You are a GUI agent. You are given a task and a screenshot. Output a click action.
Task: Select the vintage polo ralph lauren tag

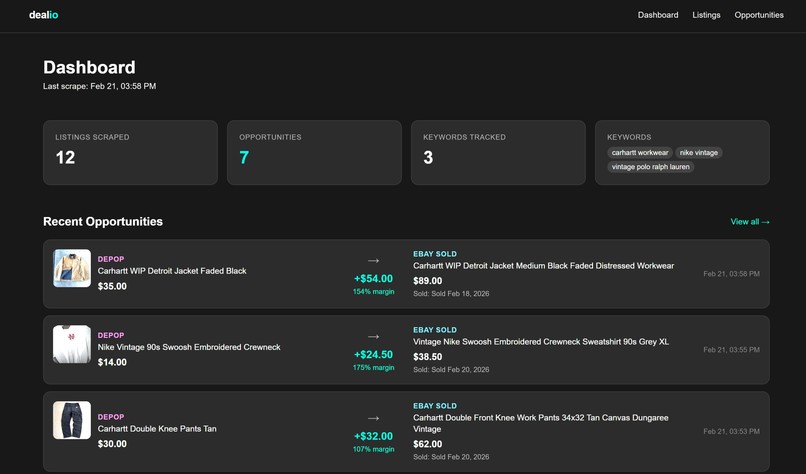(651, 167)
